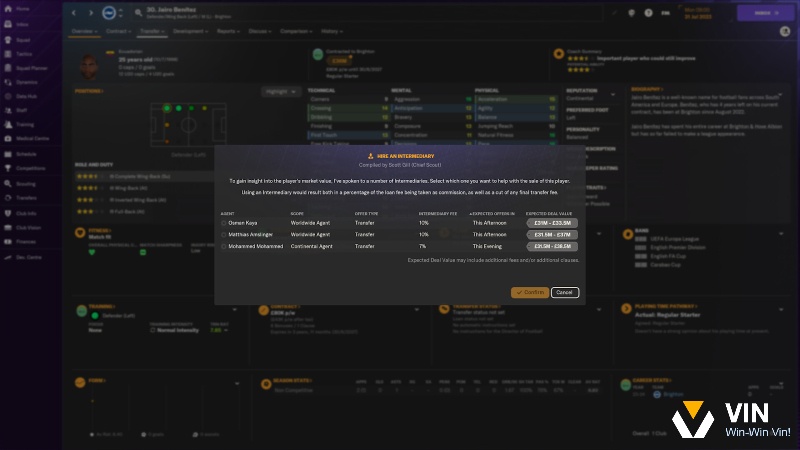The width and height of the screenshot is (800, 450).
Task: Select Osman Kaya as the intermediary
Action: click(x=223, y=223)
